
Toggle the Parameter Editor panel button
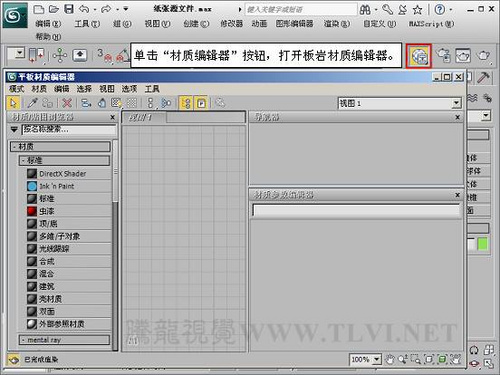[201, 103]
